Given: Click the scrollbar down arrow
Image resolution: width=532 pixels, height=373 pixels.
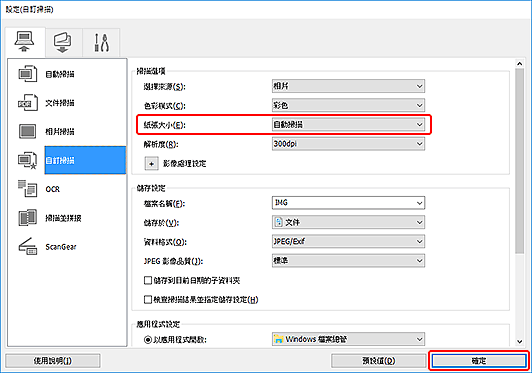Looking at the screenshot, I should (519, 341).
